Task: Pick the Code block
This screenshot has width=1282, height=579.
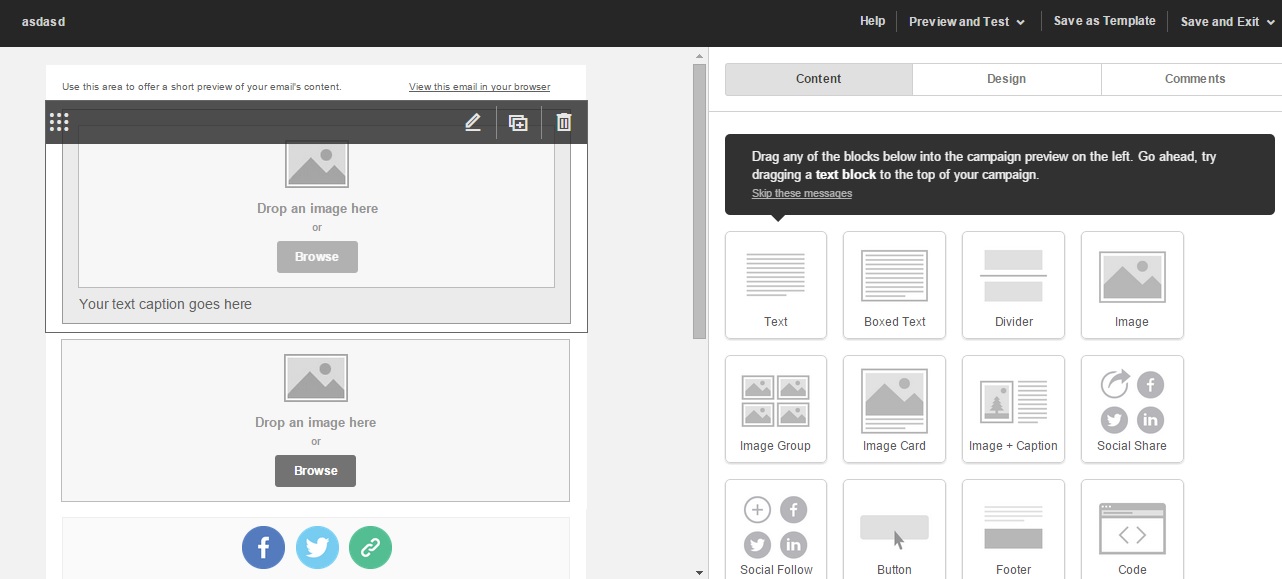Action: [1132, 531]
